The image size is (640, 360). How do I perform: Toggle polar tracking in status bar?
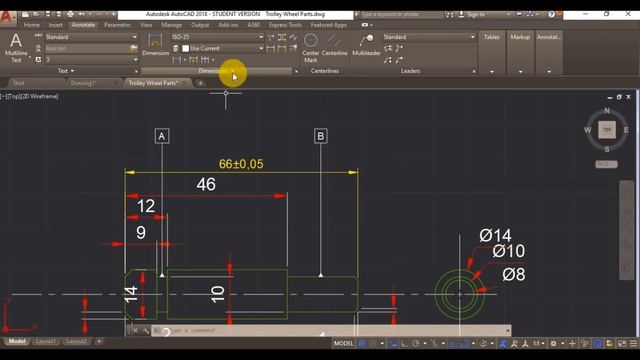point(416,344)
